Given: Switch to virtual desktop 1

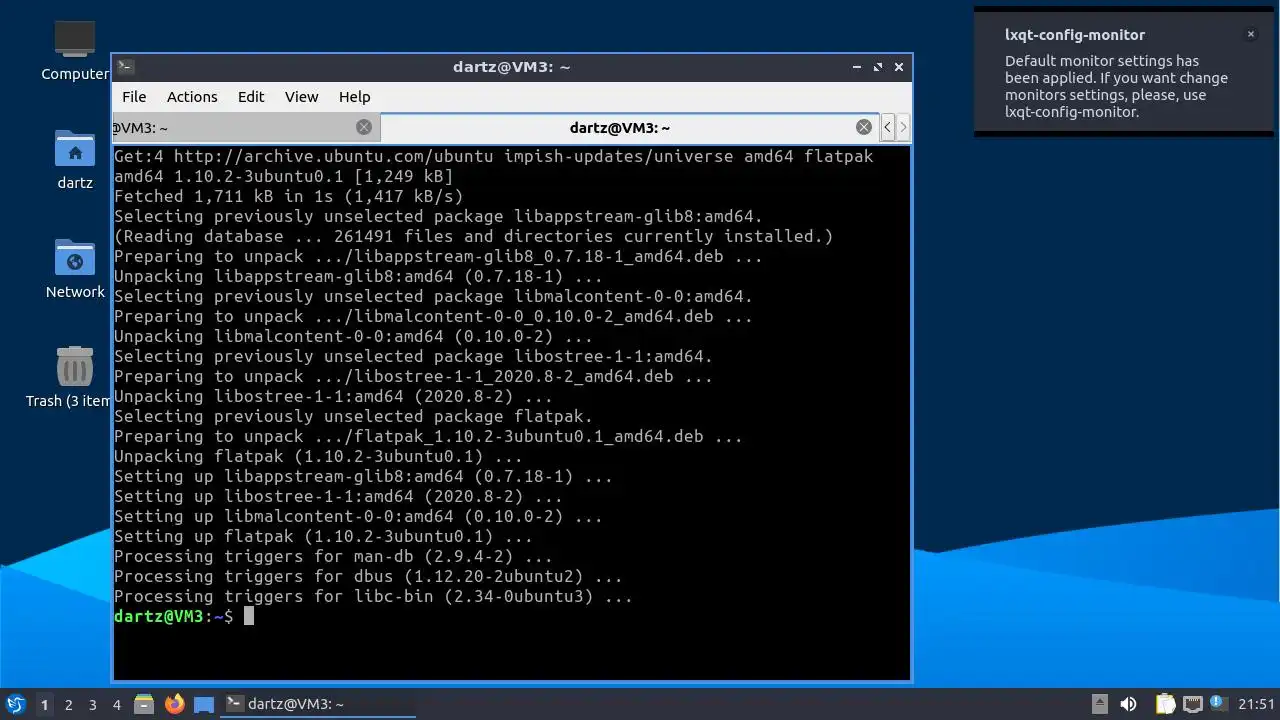Looking at the screenshot, I should point(44,704).
